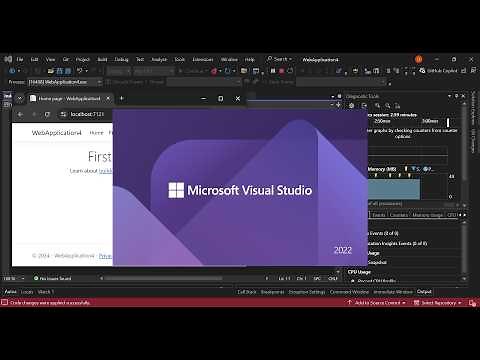The image size is (480, 360).
Task: Open the Test menu
Action: [140, 59]
